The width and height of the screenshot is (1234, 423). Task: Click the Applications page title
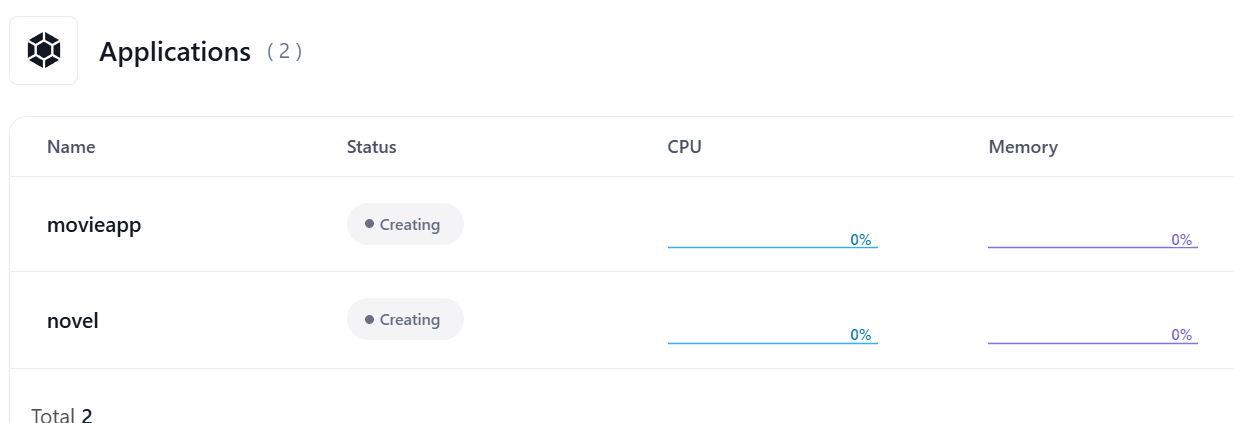point(175,52)
